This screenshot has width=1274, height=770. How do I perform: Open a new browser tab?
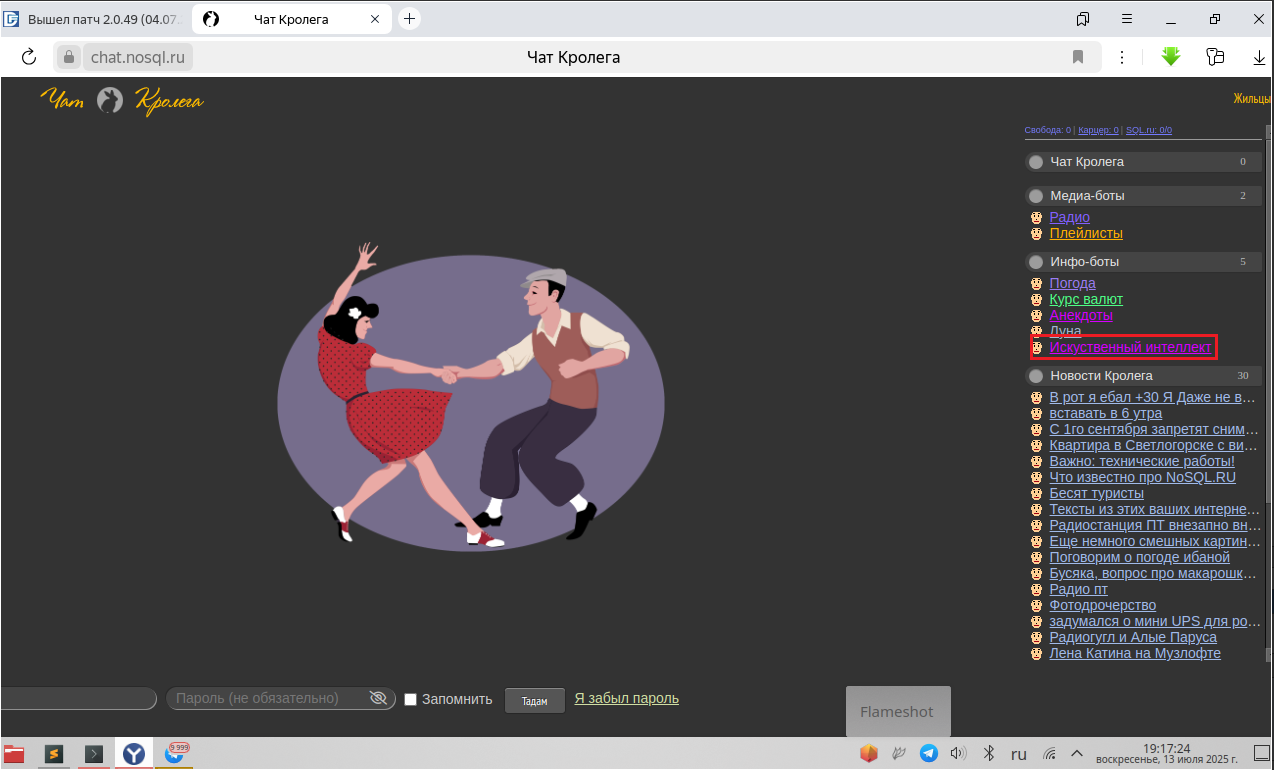point(409,19)
